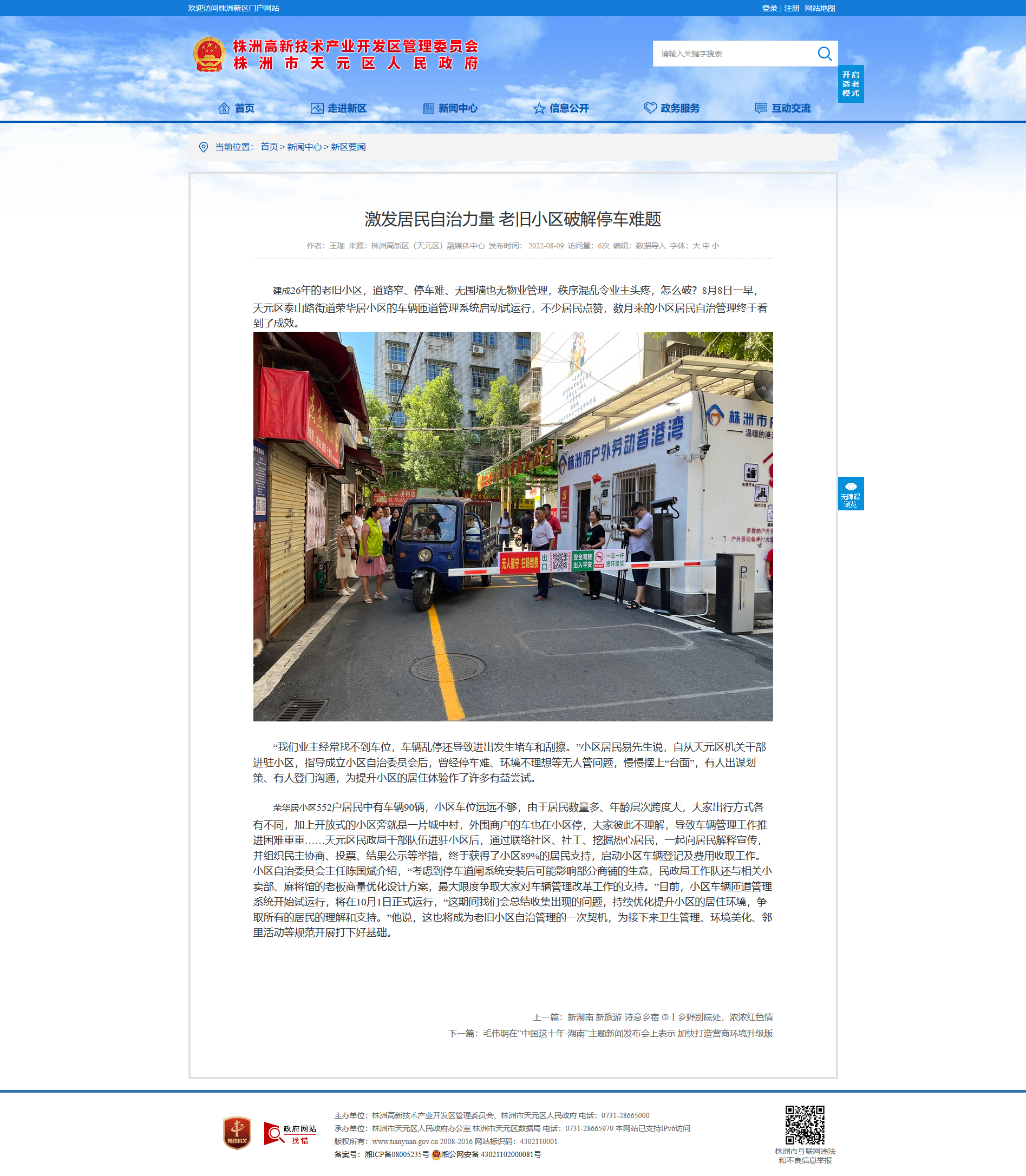Click the footer QR code image

(805, 1125)
